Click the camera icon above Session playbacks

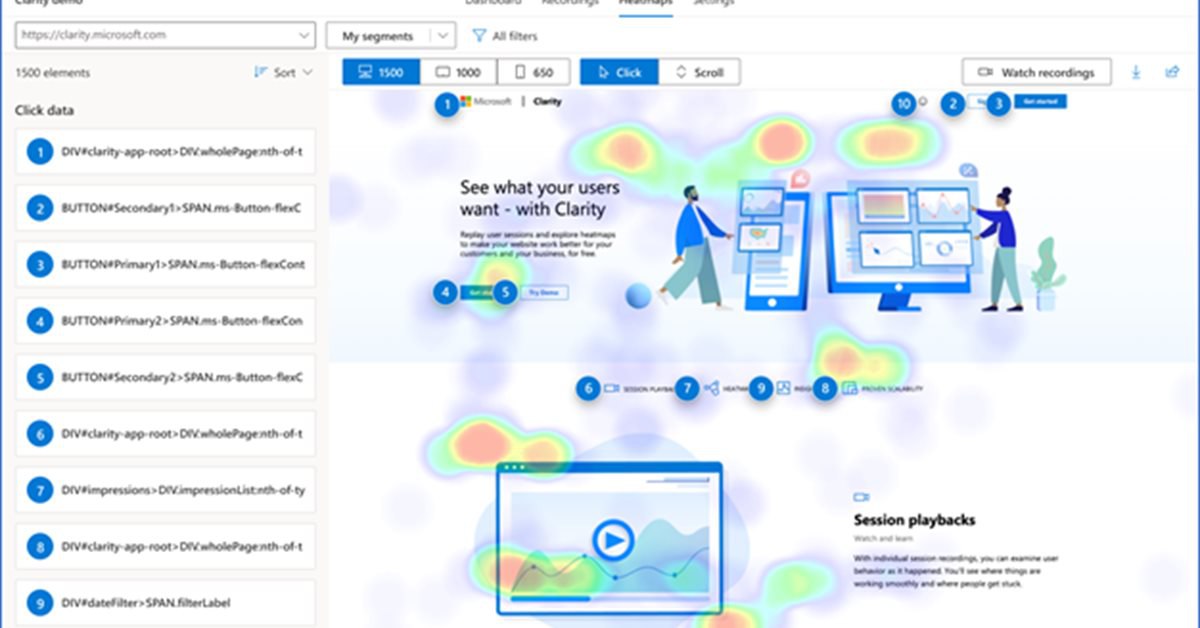[861, 497]
